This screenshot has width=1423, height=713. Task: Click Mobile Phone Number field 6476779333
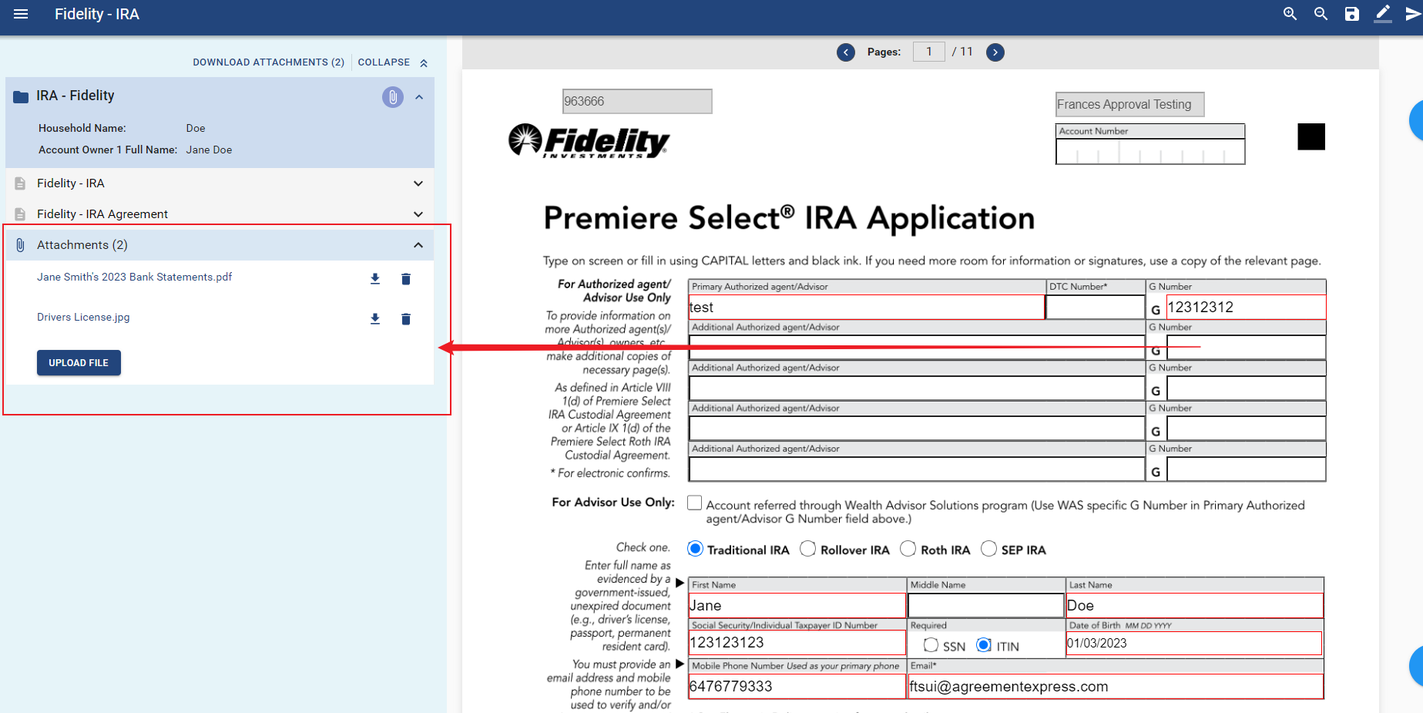pos(797,686)
